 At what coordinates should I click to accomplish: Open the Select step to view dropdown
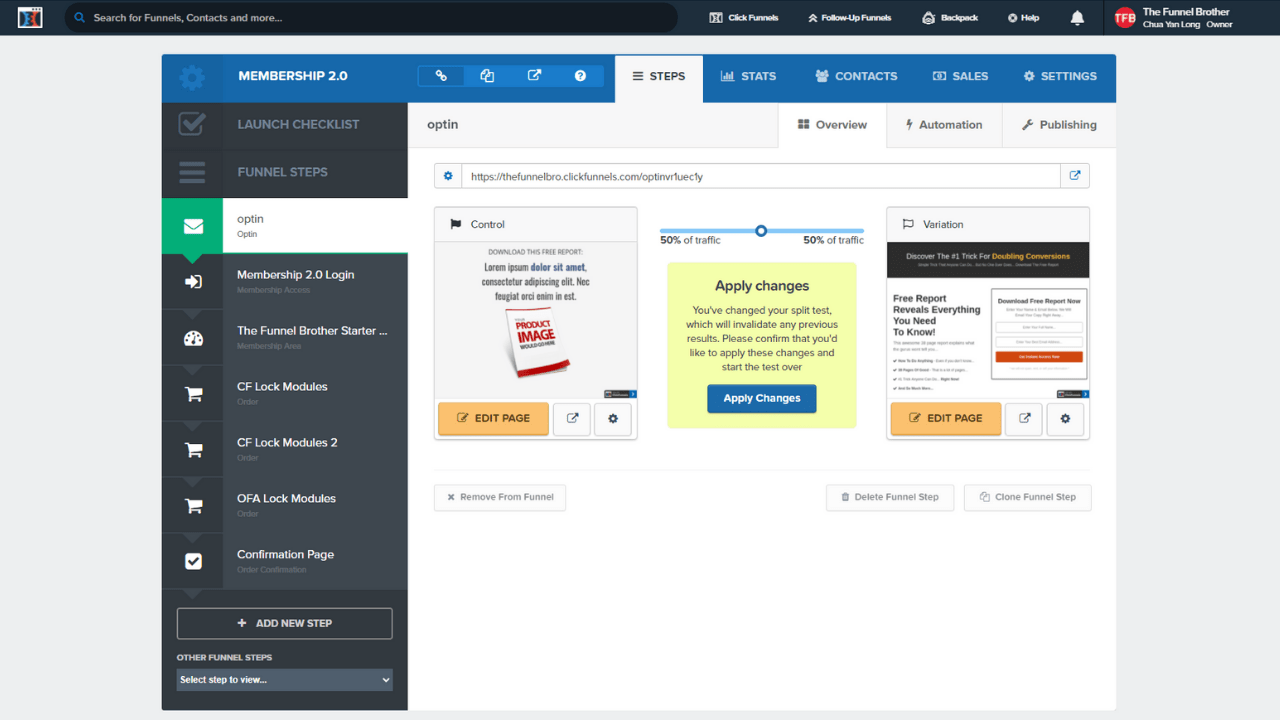pos(285,680)
